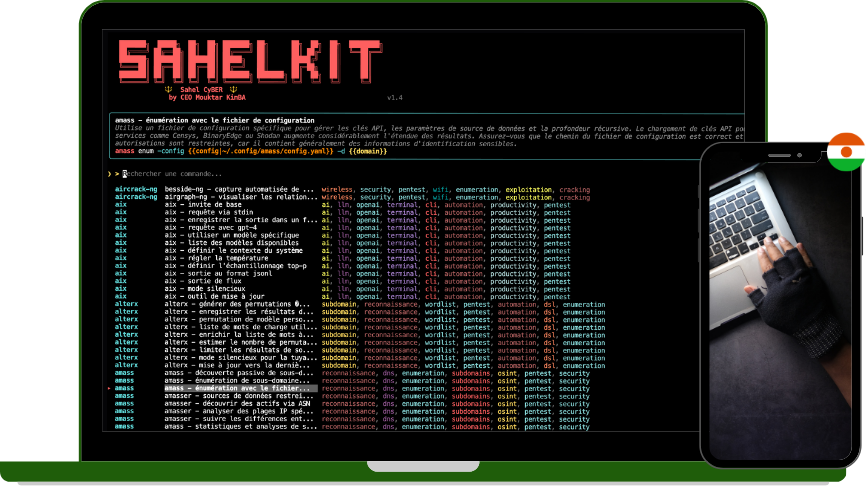
Task: Select 'alterx – mode silencieux pour la tuya' row
Action: [360, 358]
